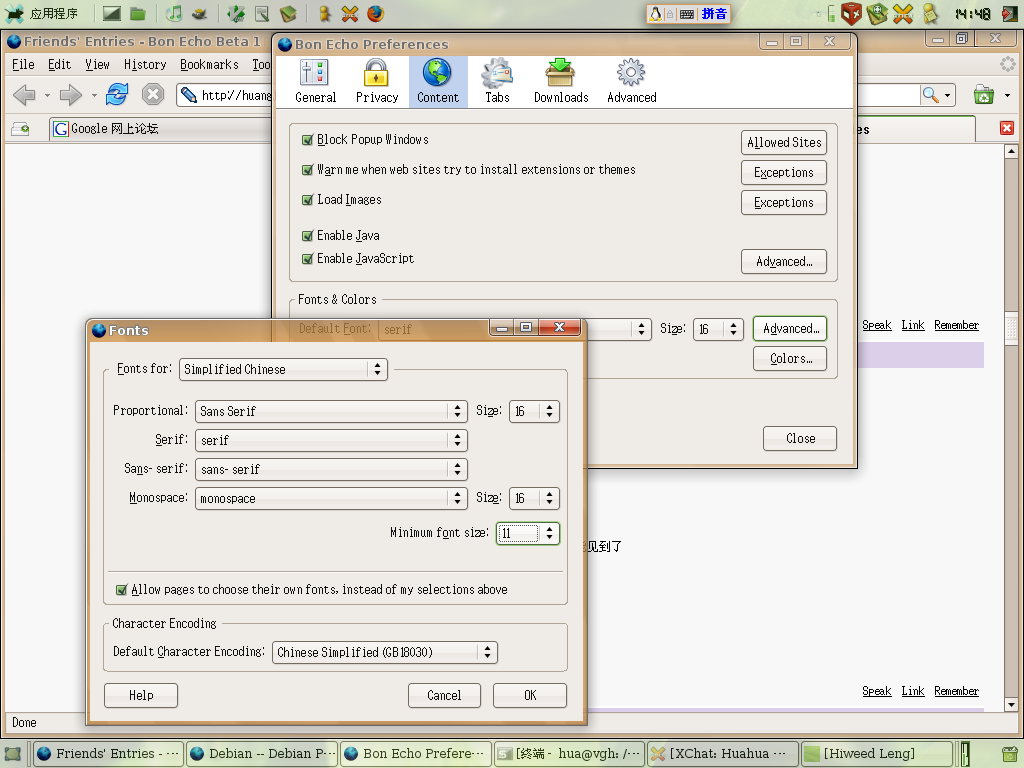Reload the page with the refresh icon
1024x768 pixels.
coord(117,95)
